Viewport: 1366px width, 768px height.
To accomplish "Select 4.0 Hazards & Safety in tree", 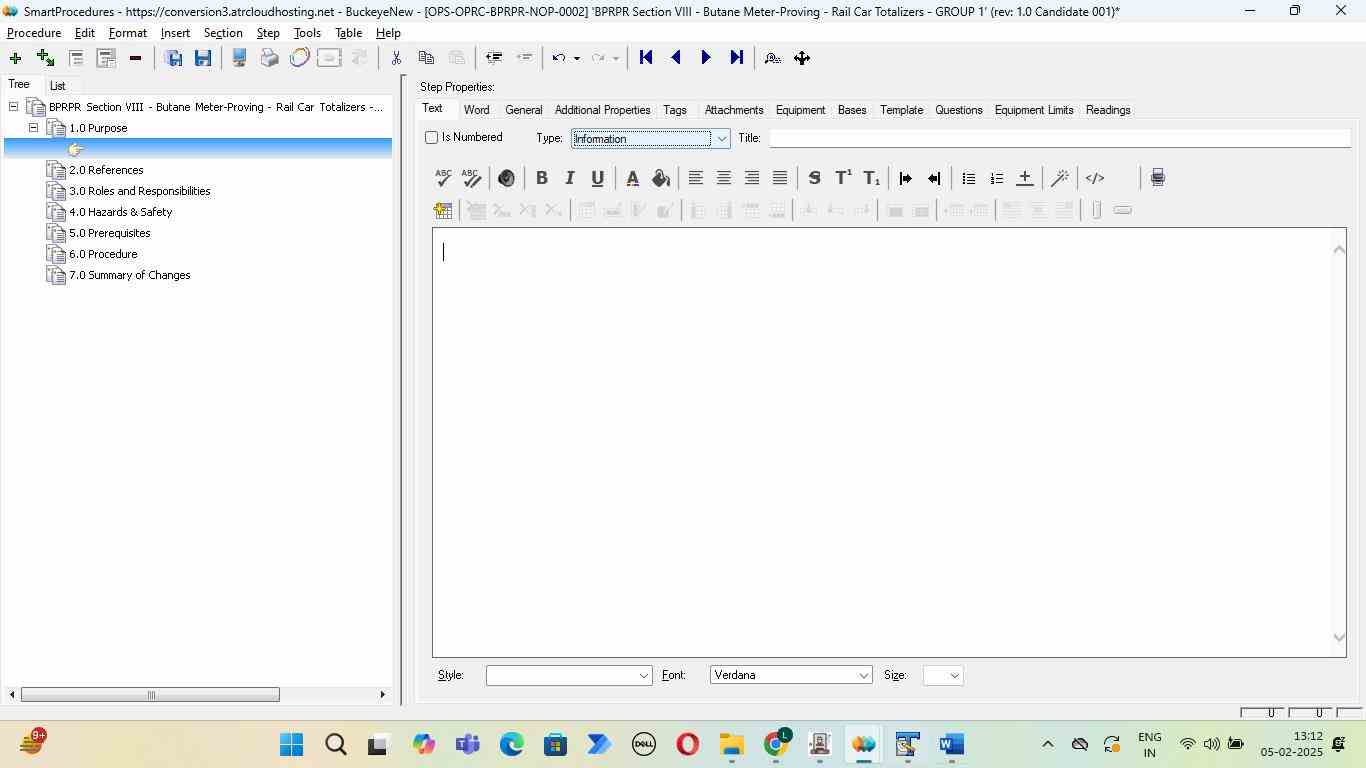I will click(120, 212).
